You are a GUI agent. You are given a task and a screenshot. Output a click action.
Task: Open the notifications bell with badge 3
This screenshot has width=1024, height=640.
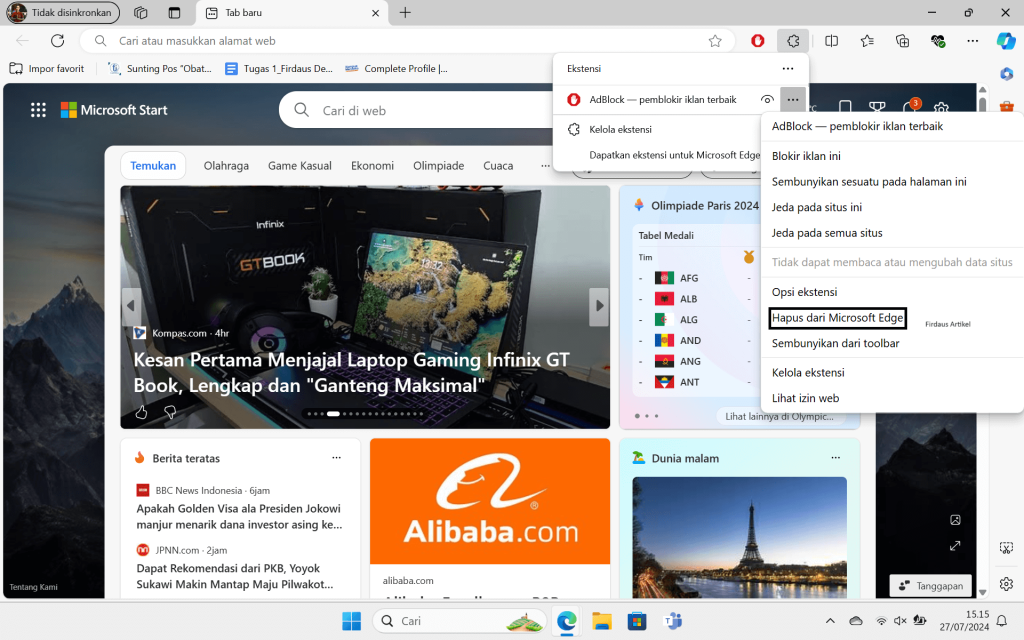coord(910,106)
